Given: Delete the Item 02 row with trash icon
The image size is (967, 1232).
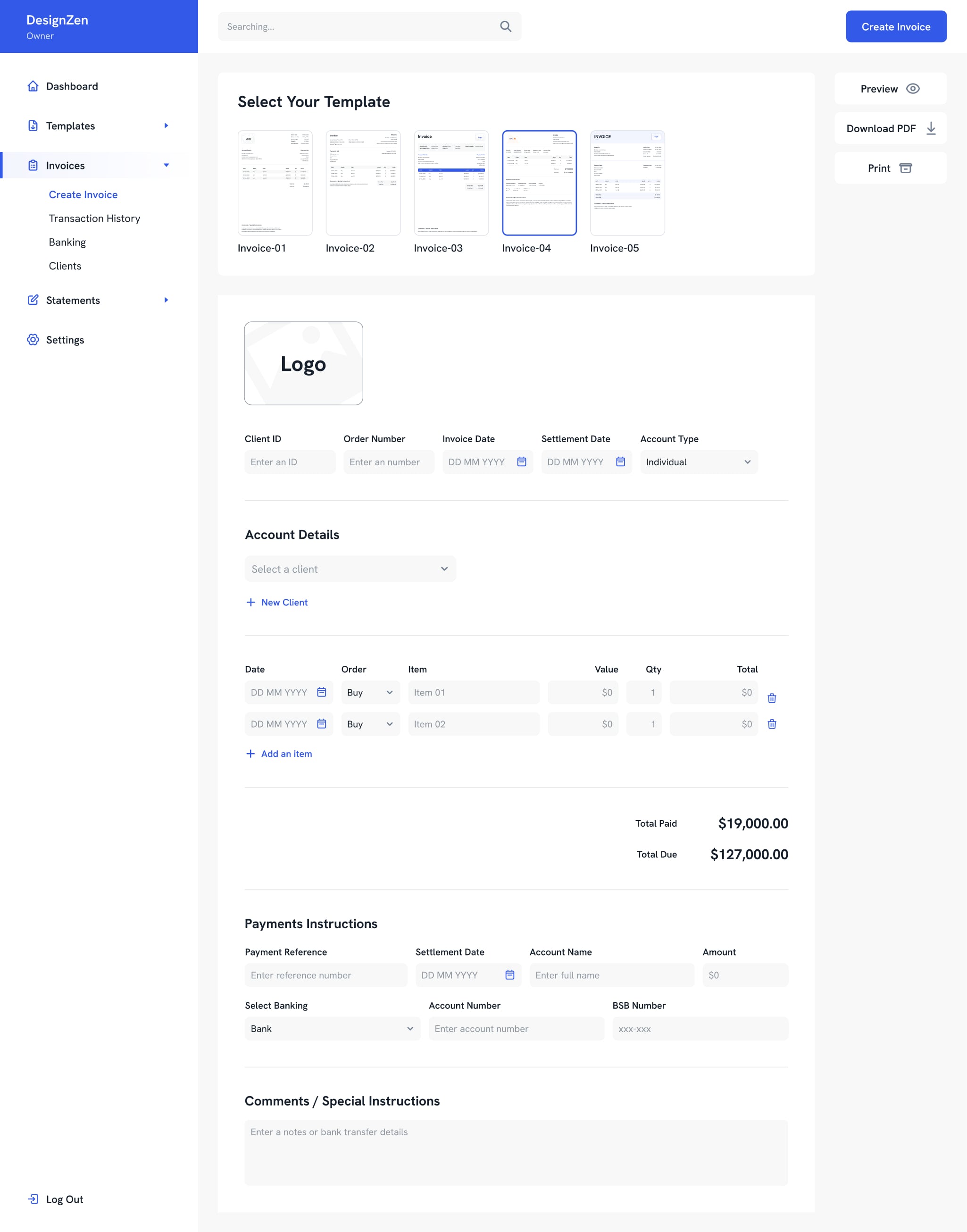Looking at the screenshot, I should [772, 724].
